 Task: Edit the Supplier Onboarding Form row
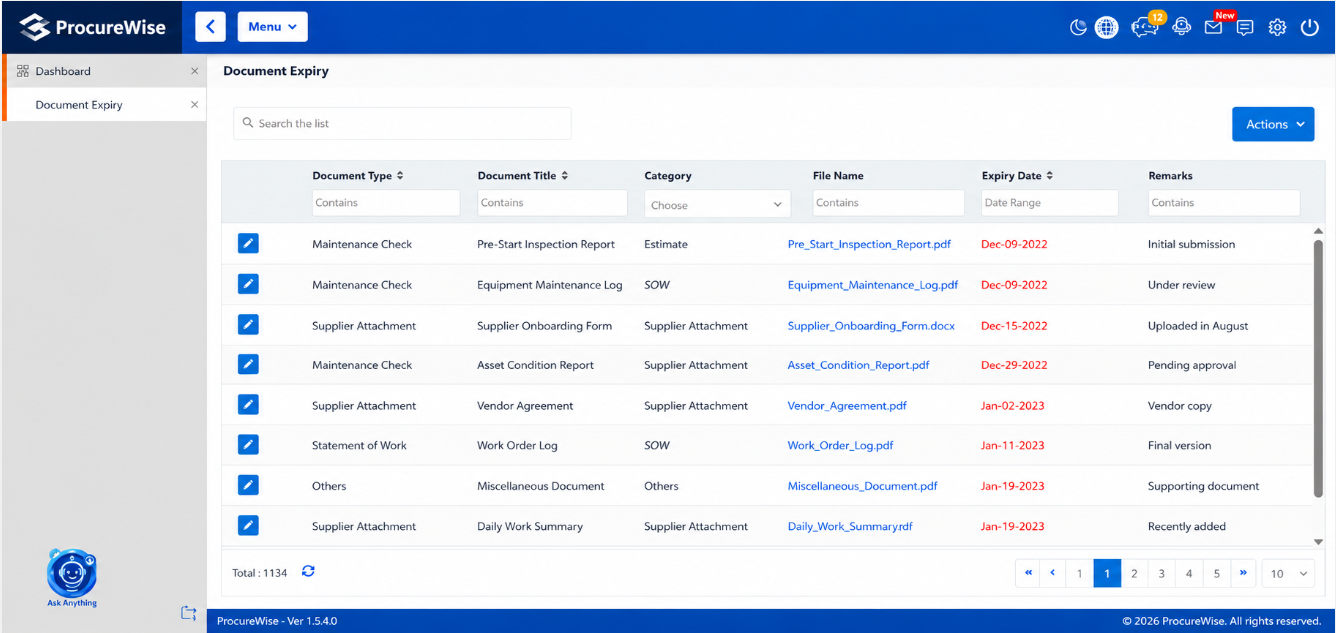coord(248,325)
